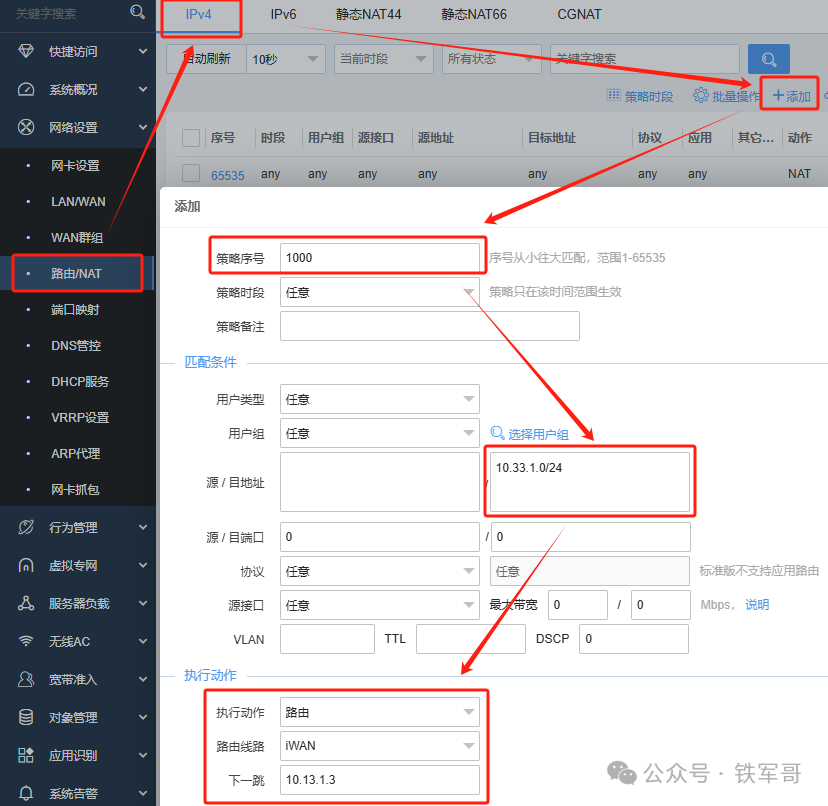828x806 pixels.
Task: Check the checkbox for rule 65535
Action: (189, 173)
